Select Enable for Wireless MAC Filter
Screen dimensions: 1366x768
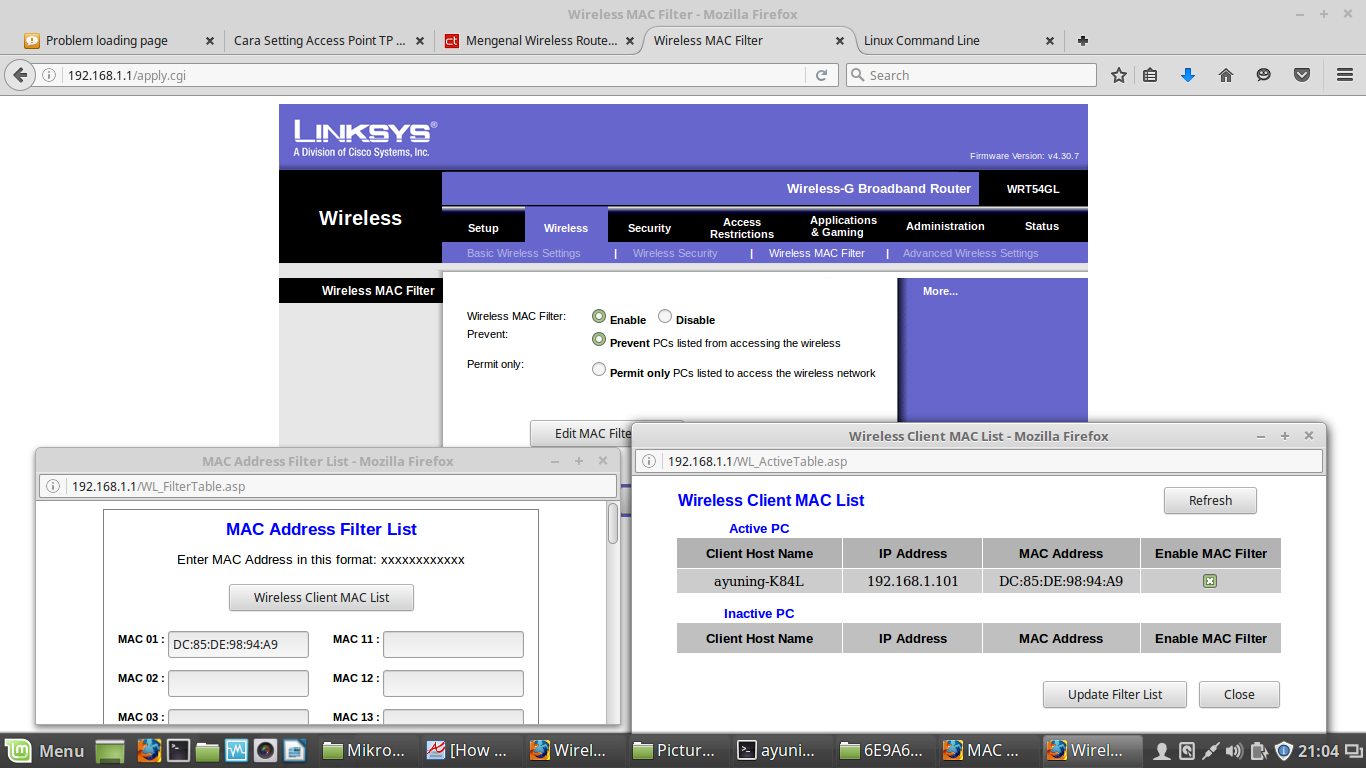pyautogui.click(x=599, y=317)
